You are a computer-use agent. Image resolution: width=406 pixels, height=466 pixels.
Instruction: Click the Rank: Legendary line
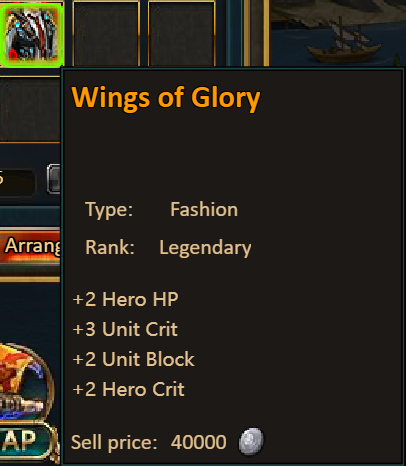click(168, 248)
